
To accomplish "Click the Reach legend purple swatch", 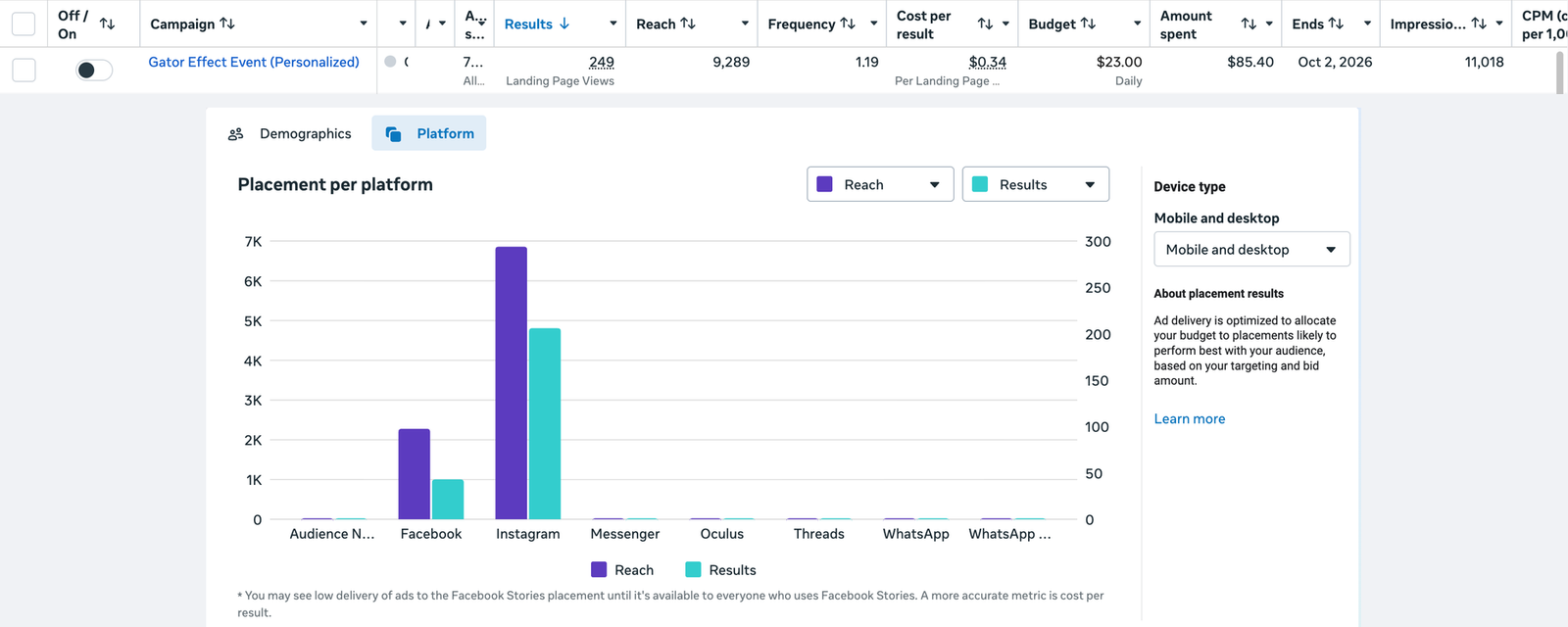I will (599, 570).
